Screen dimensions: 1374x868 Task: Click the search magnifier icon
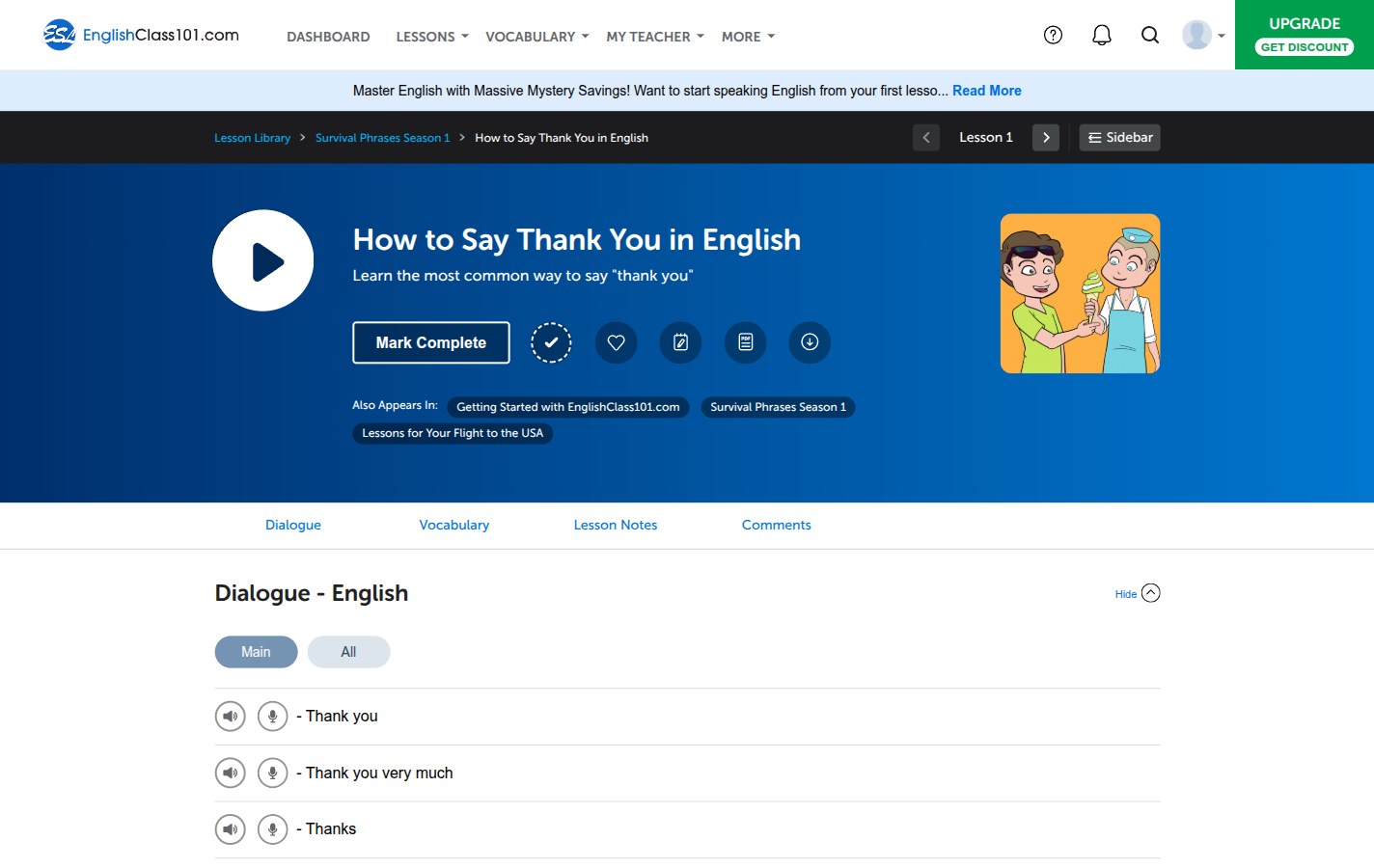pyautogui.click(x=1149, y=35)
